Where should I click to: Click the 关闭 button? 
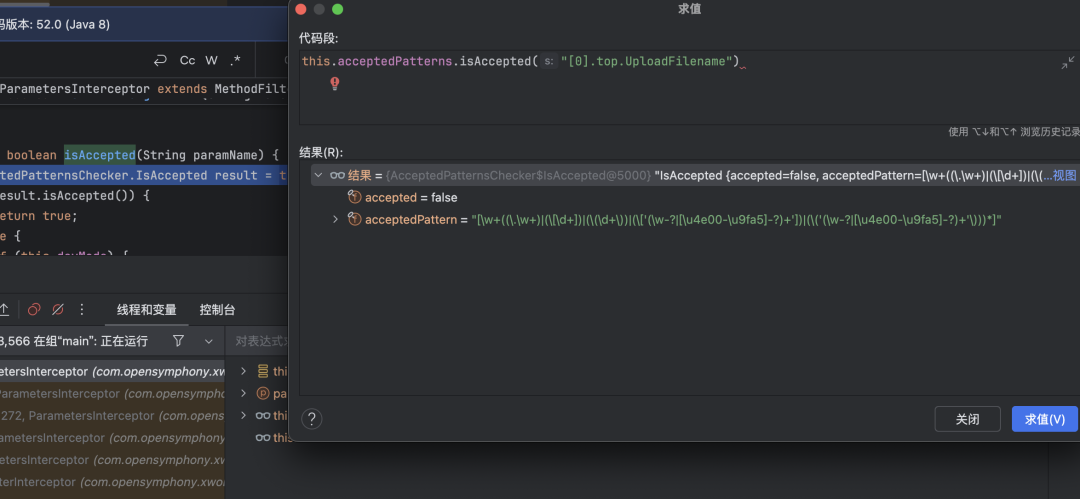967,419
